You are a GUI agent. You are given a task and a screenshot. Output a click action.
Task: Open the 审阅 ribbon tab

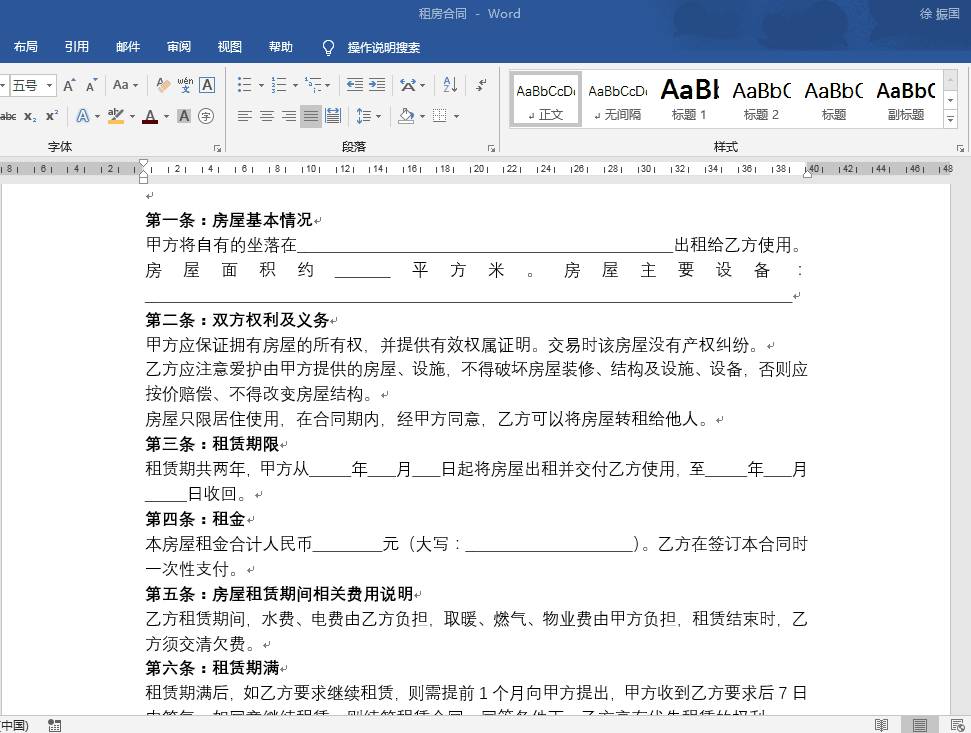tap(179, 47)
